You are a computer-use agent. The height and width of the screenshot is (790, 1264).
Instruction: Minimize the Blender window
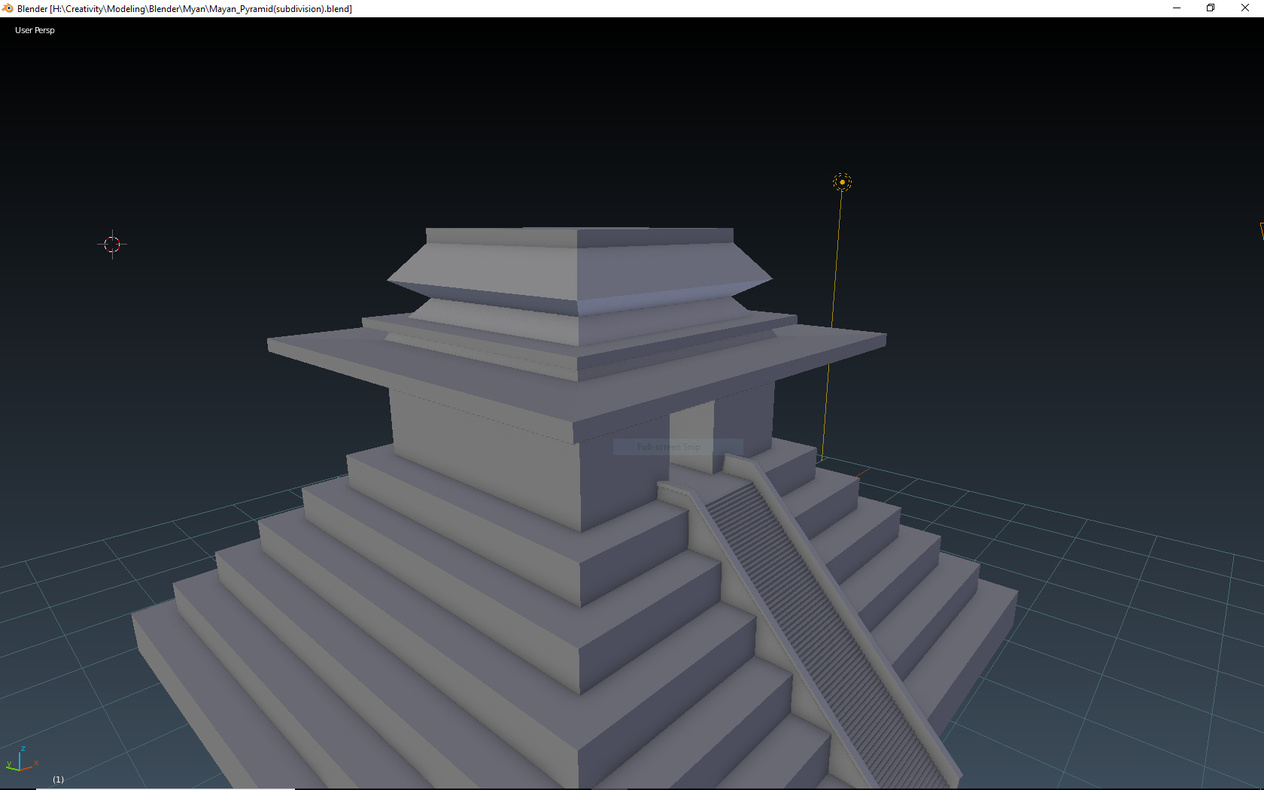pos(1175,8)
